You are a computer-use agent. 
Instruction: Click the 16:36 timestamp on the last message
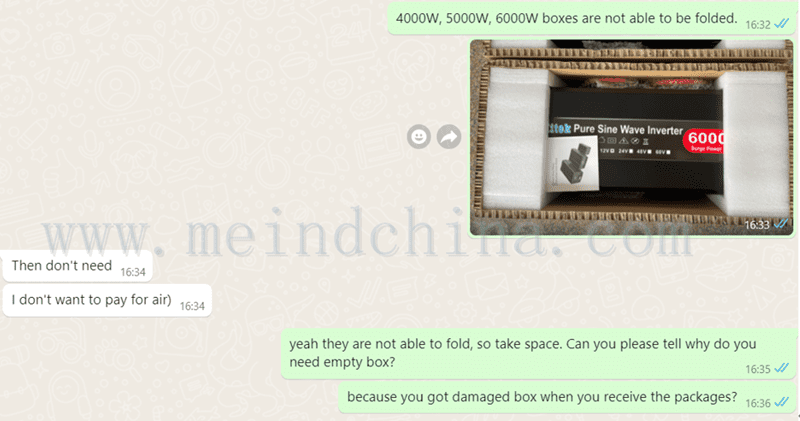point(758,403)
